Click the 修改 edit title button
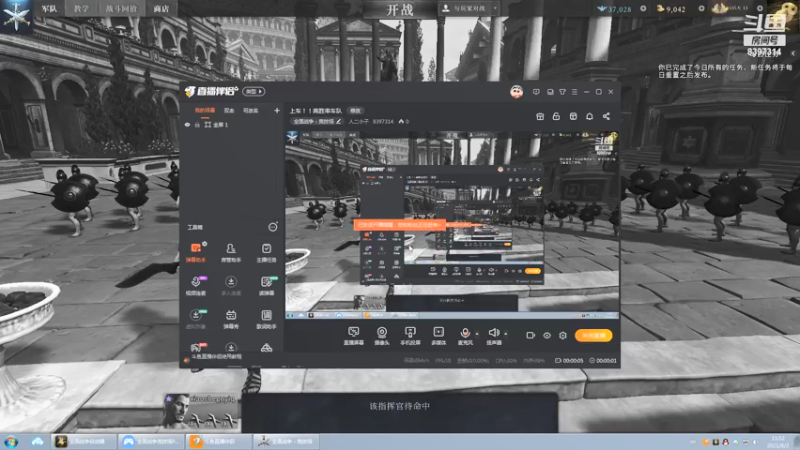Image resolution: width=800 pixels, height=450 pixels. pos(355,111)
